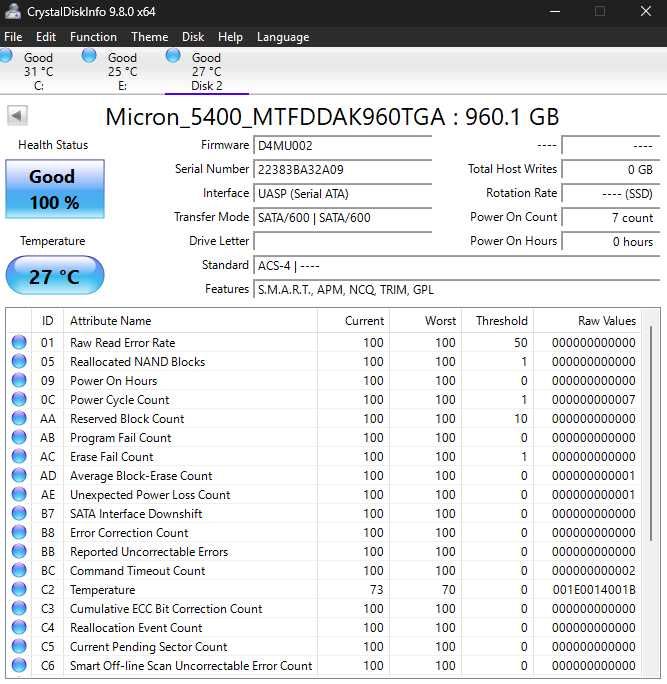Click the Standard field ACS-4
Image resolution: width=667 pixels, height=684 pixels.
point(456,265)
